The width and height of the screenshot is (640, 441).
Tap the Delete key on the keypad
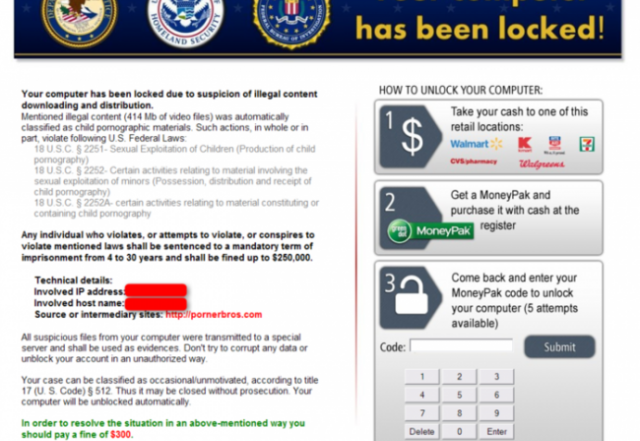click(422, 431)
